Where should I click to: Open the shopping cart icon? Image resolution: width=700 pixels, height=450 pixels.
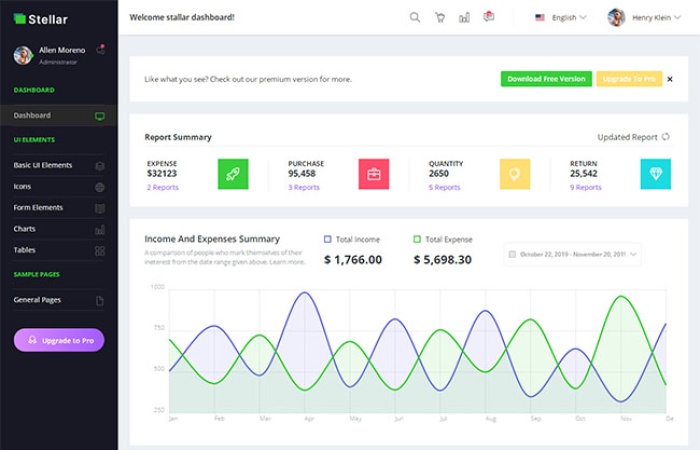click(x=440, y=17)
